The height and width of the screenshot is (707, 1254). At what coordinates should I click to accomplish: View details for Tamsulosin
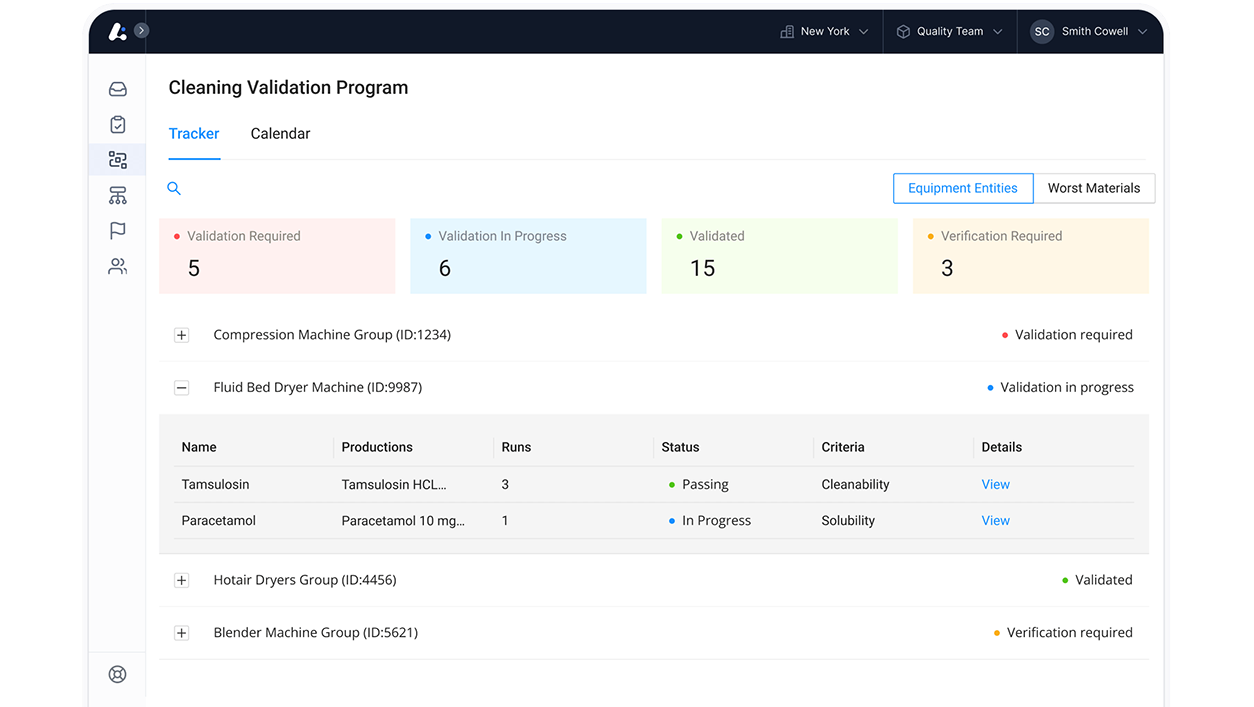[x=995, y=484]
